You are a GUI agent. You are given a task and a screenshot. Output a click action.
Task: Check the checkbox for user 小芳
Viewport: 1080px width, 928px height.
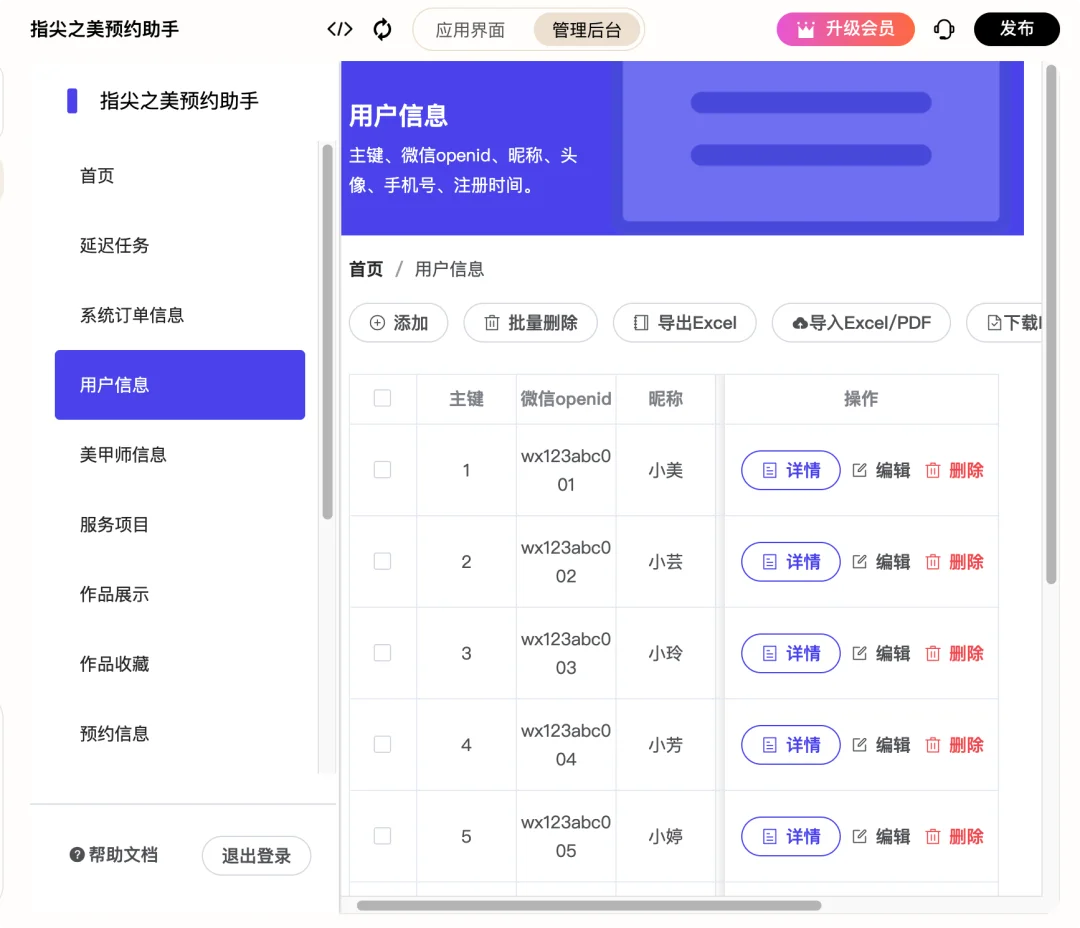[383, 744]
